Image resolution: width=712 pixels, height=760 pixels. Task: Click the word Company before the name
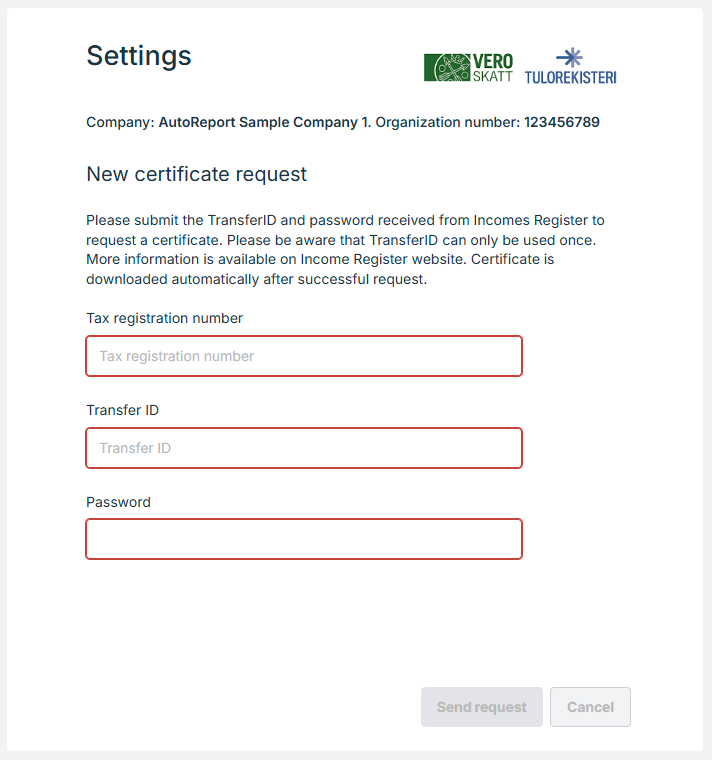119,123
